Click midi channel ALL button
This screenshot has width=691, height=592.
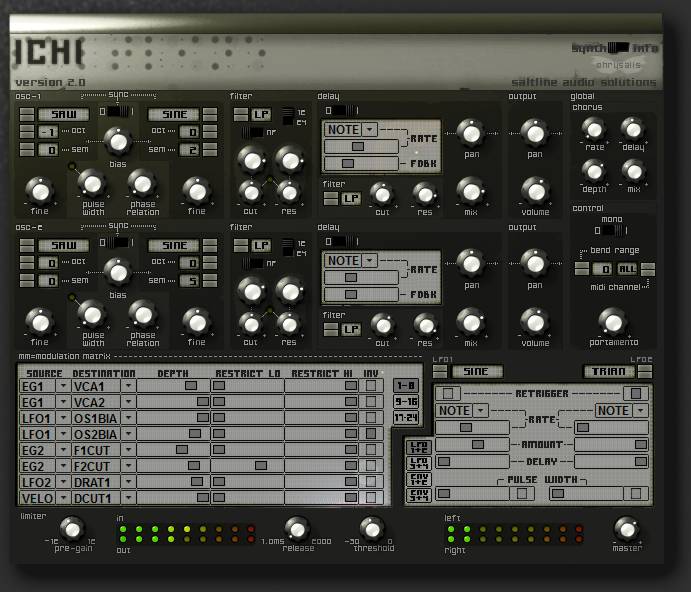tap(627, 268)
